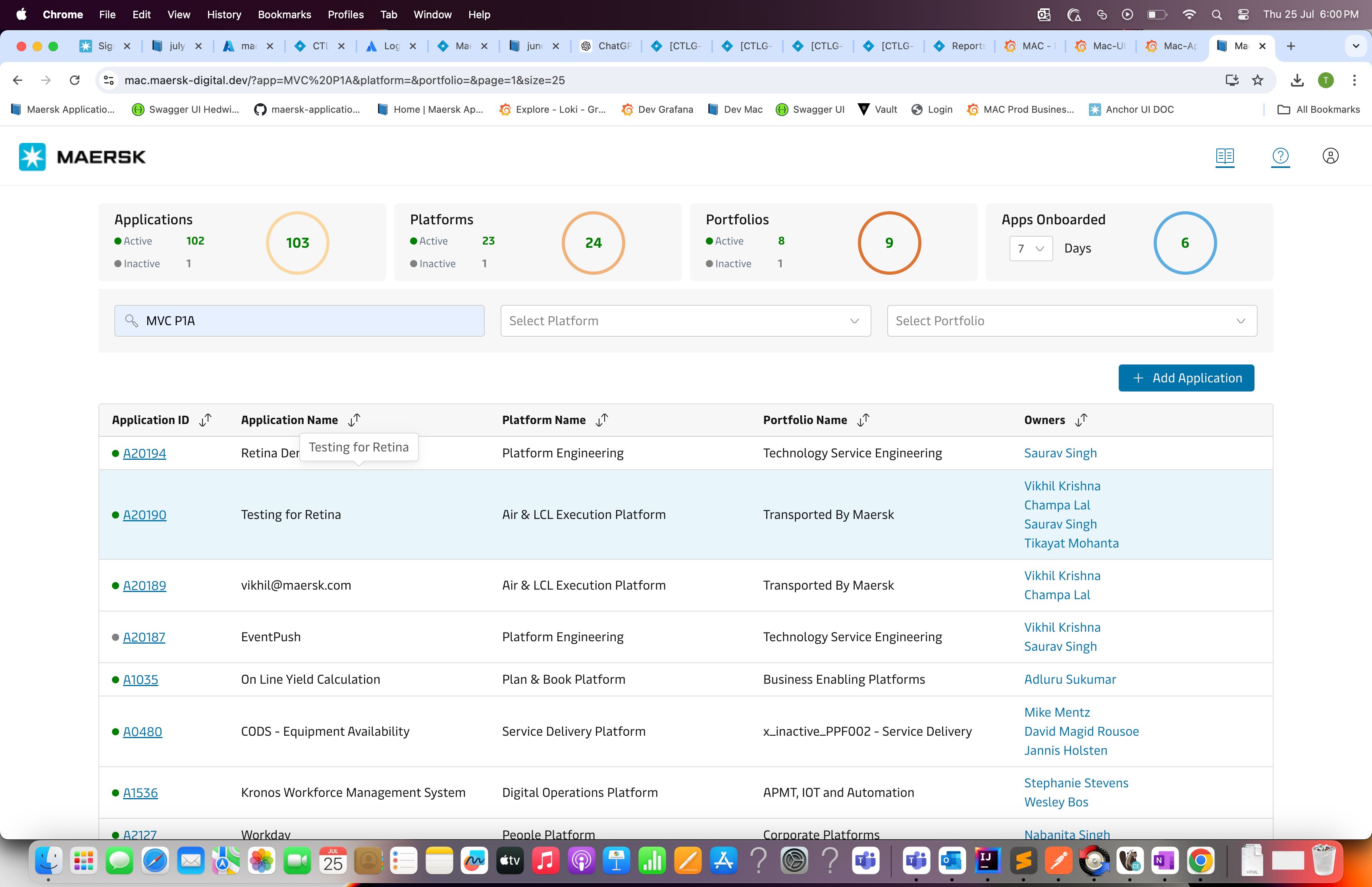Sort by Portfolio Name column icon
Screen dimensions: 1372x887
tap(863, 420)
